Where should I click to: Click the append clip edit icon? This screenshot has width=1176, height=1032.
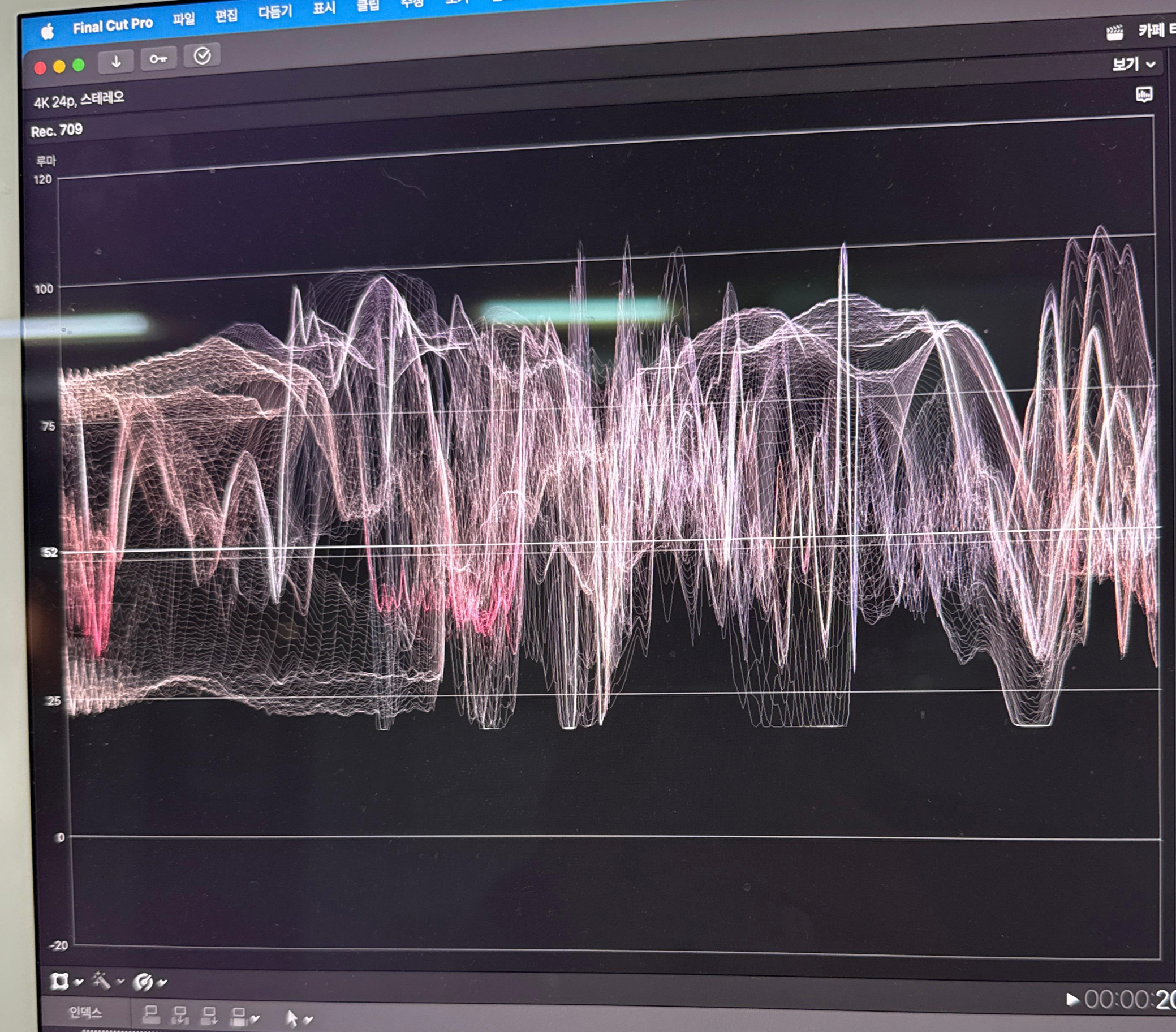coord(209,1017)
